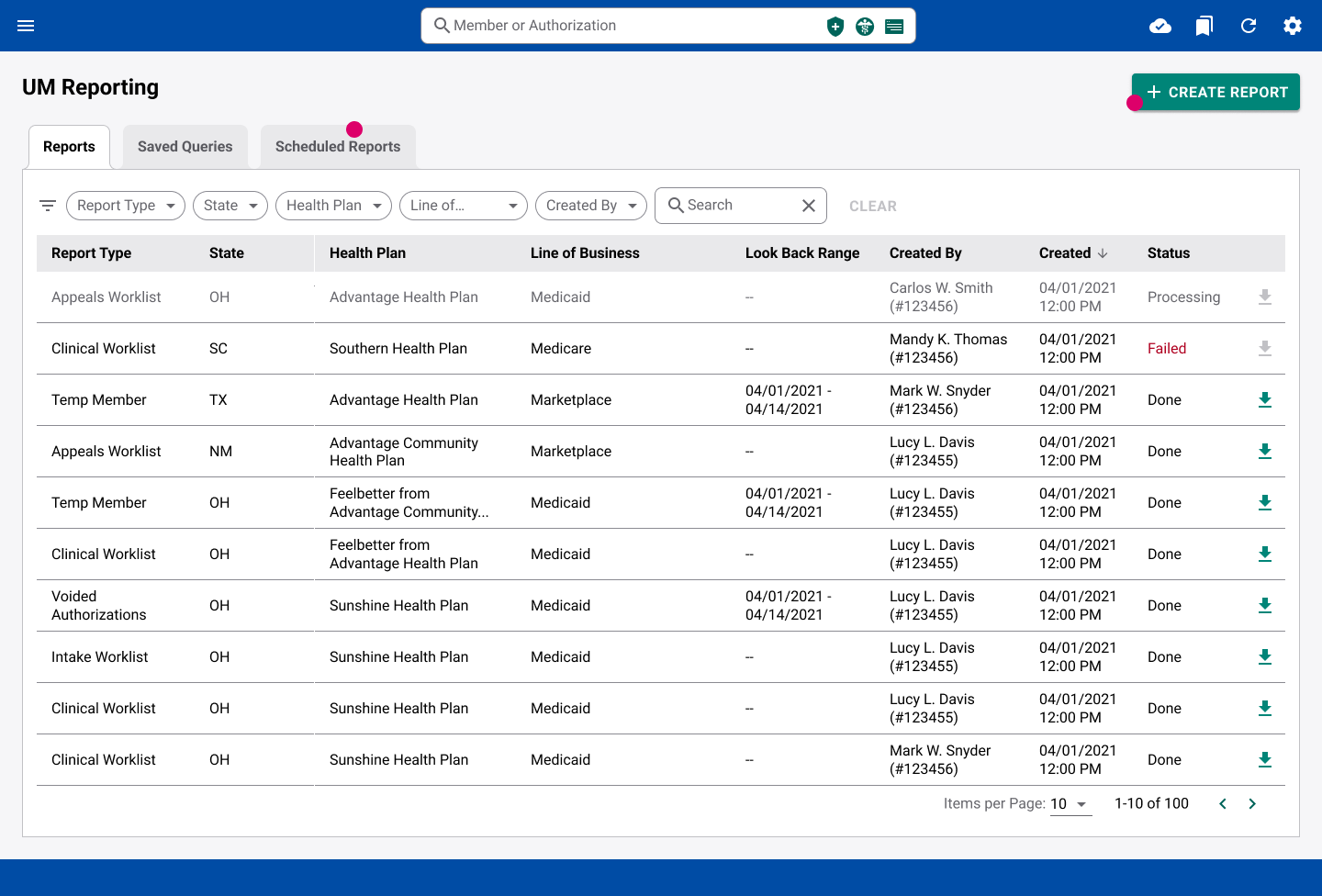Go to the previous page of results
This screenshot has width=1322, height=896.
1223,804
